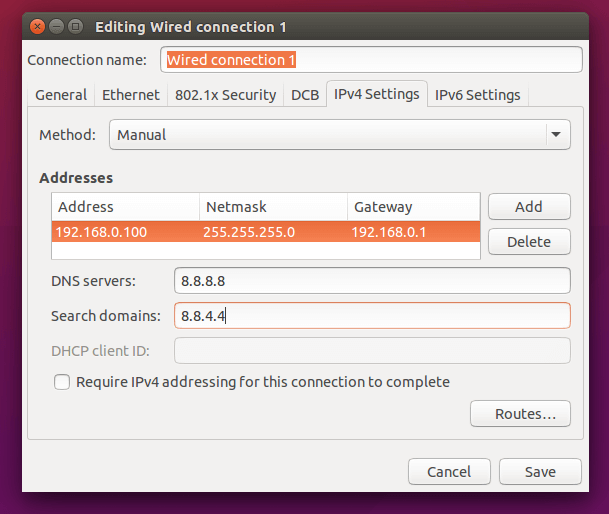Screen dimensions: 609x514
Task: Switch to the General tab
Action: [61, 95]
